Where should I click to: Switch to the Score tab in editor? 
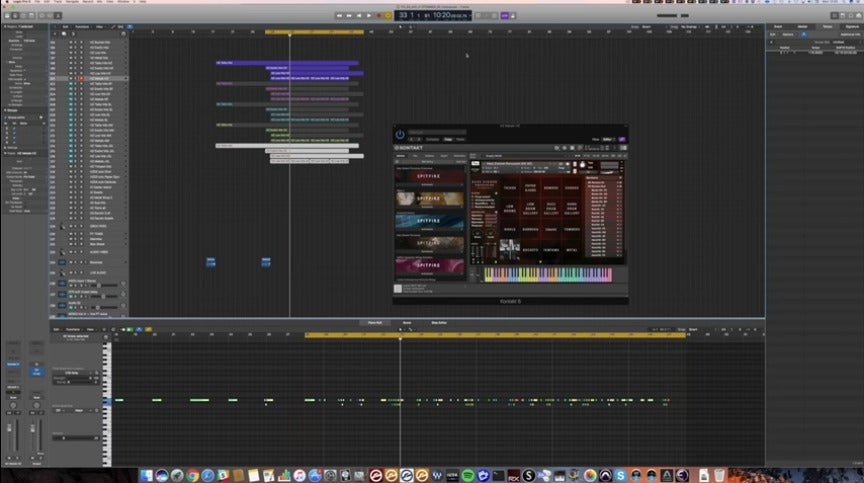[x=407, y=323]
